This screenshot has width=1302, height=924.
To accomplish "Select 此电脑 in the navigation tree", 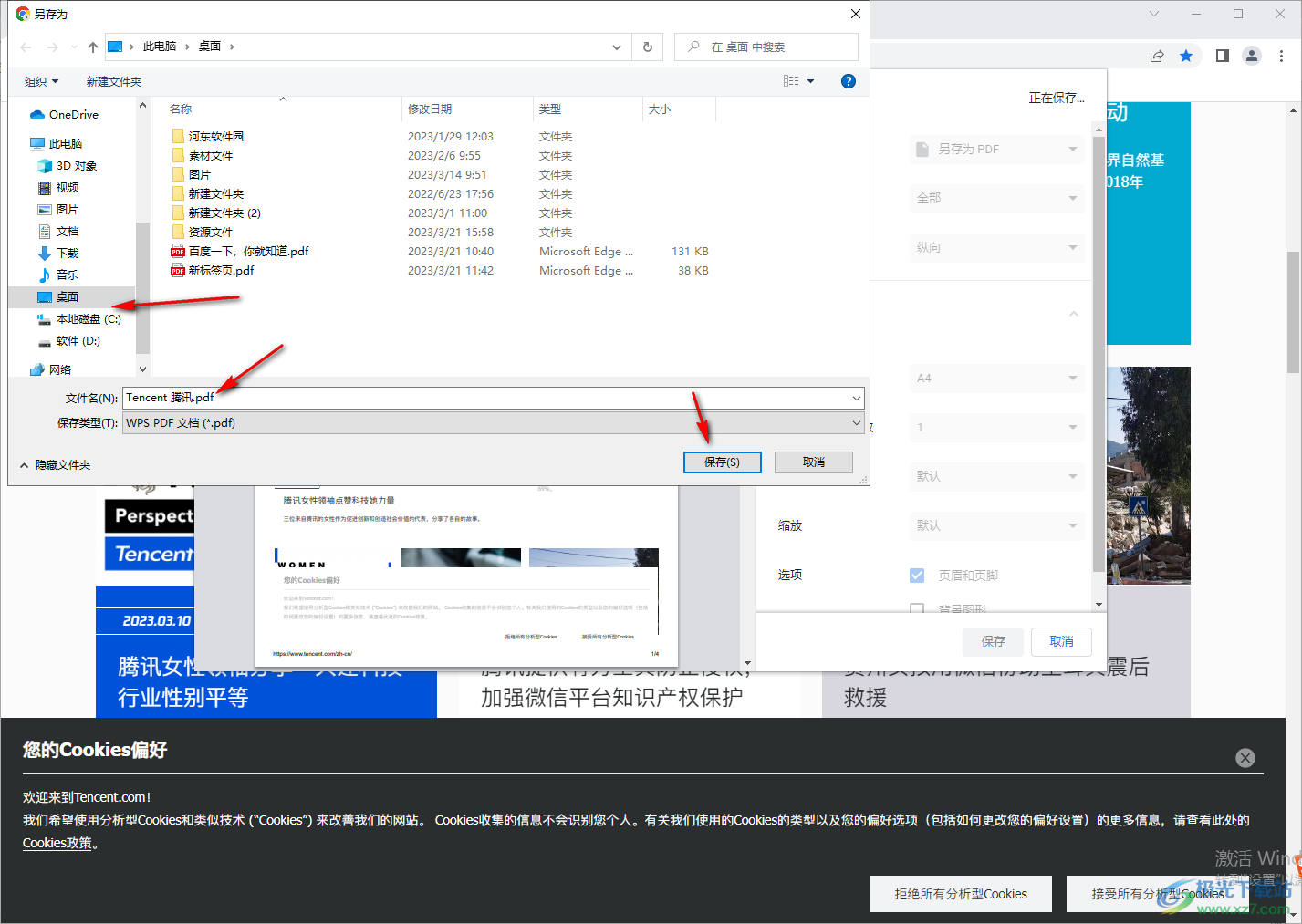I will 65,144.
